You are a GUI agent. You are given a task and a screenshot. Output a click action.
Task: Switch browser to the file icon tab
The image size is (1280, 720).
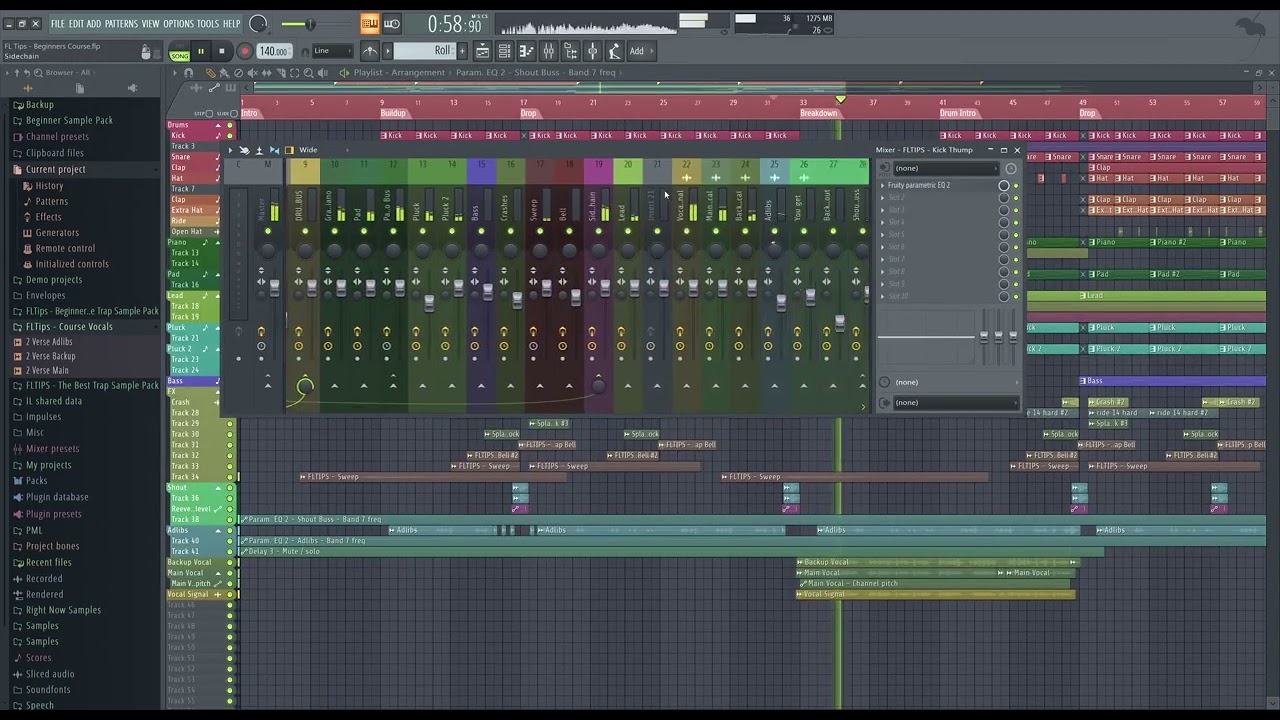pos(80,89)
